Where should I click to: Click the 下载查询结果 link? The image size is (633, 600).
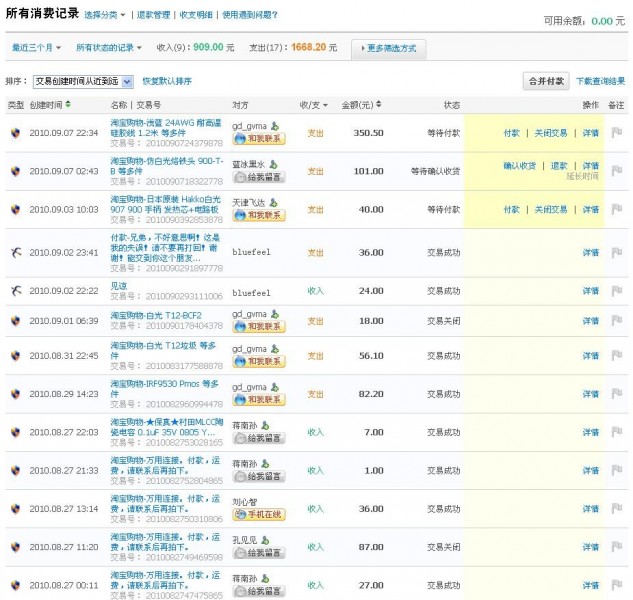600,81
